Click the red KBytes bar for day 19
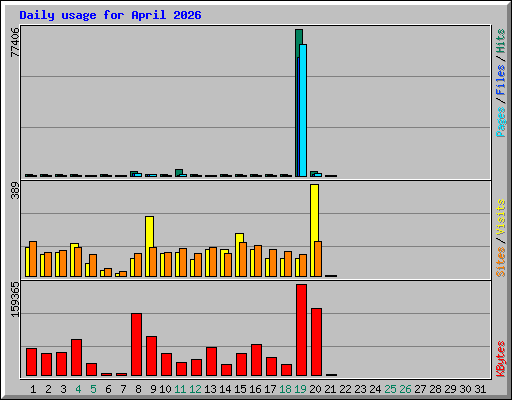Viewport: 512px width, 400px height. (x=301, y=330)
